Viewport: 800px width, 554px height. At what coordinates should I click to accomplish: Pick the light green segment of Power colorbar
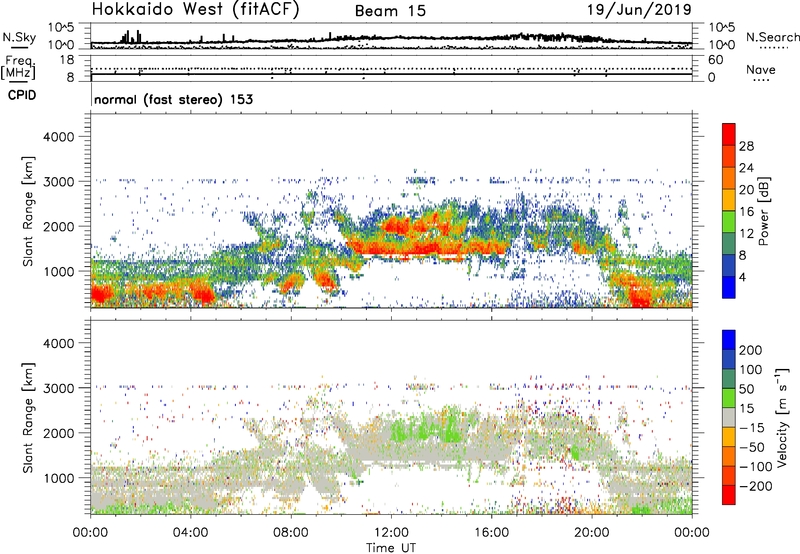729,222
